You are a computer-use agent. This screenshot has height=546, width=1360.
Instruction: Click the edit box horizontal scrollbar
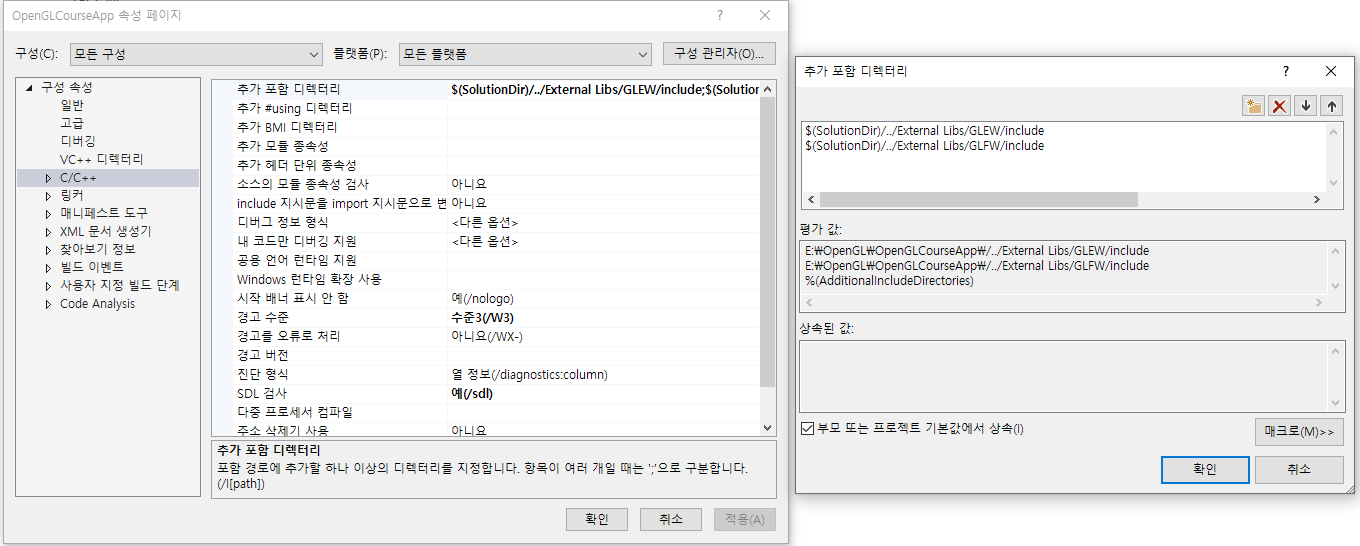[x=978, y=200]
